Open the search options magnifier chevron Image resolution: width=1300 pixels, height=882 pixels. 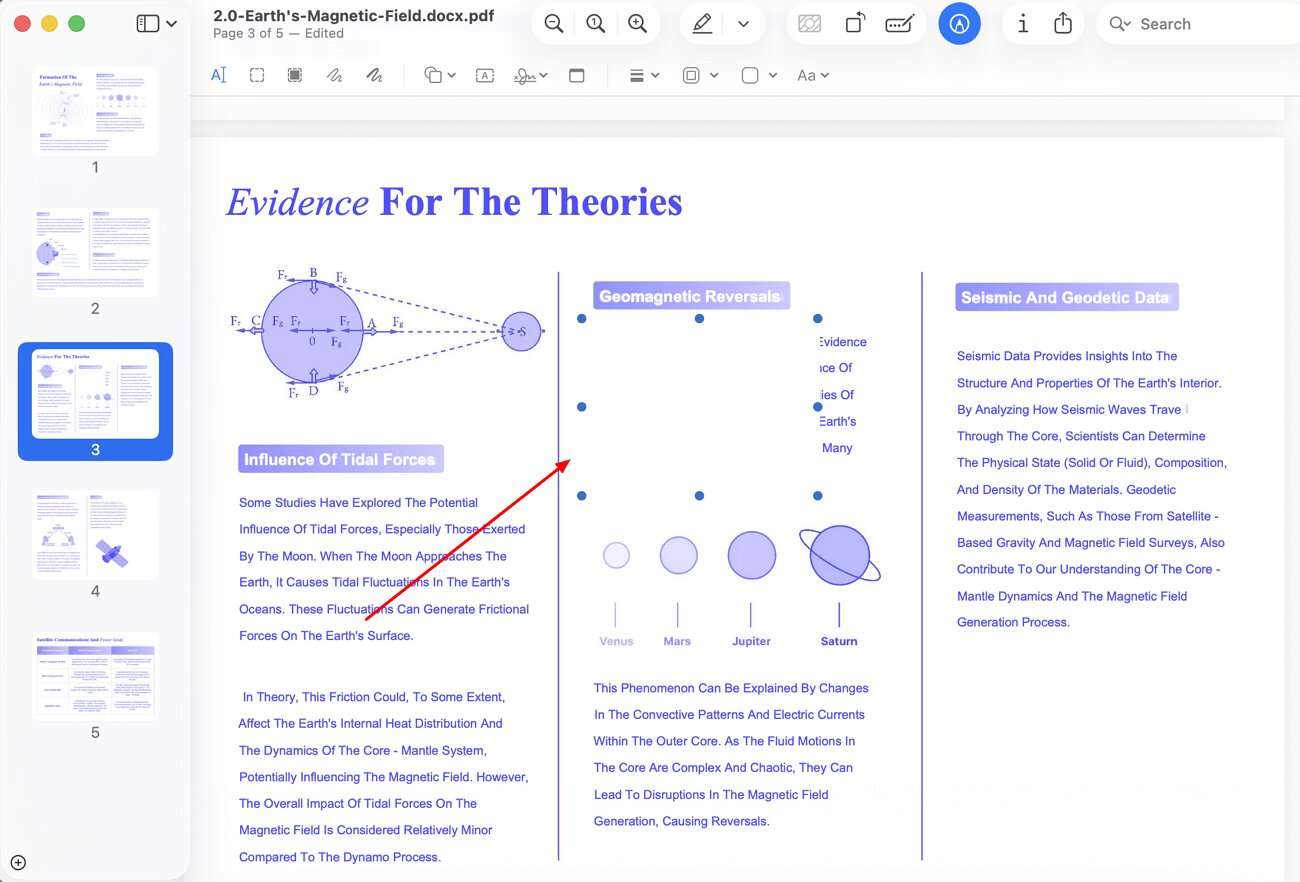tap(1120, 24)
